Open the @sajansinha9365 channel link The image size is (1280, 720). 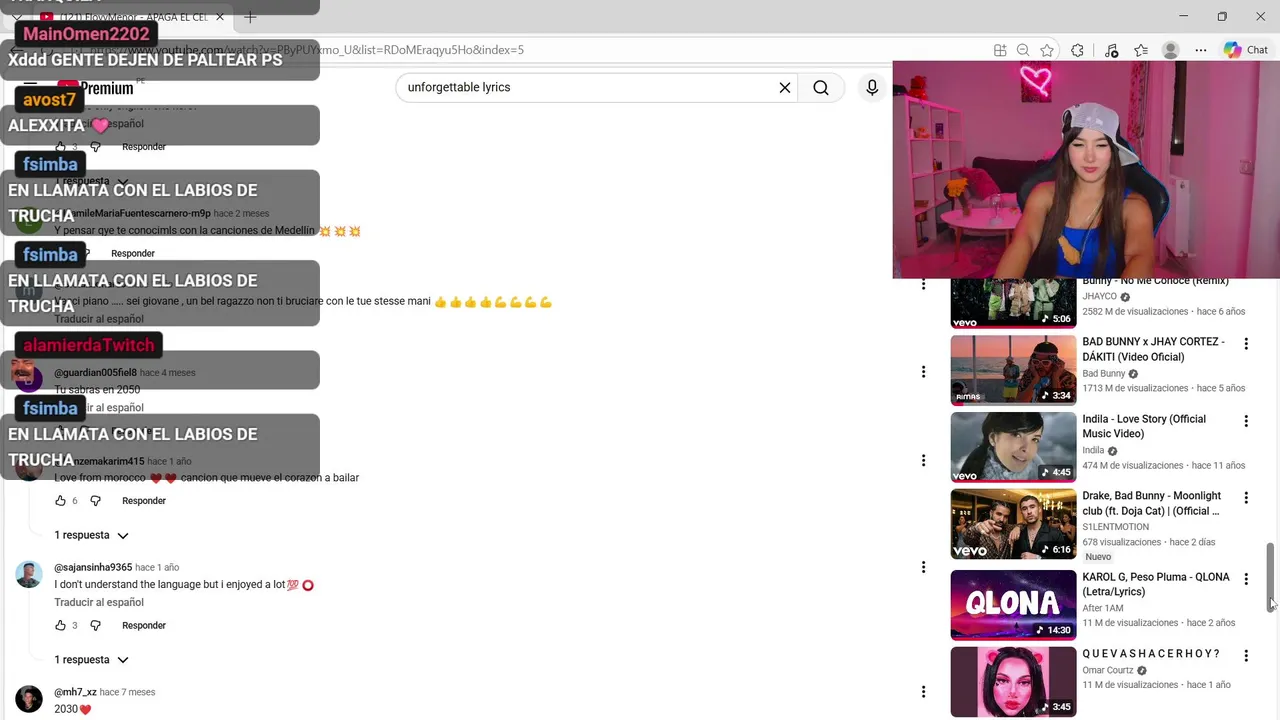(93, 568)
